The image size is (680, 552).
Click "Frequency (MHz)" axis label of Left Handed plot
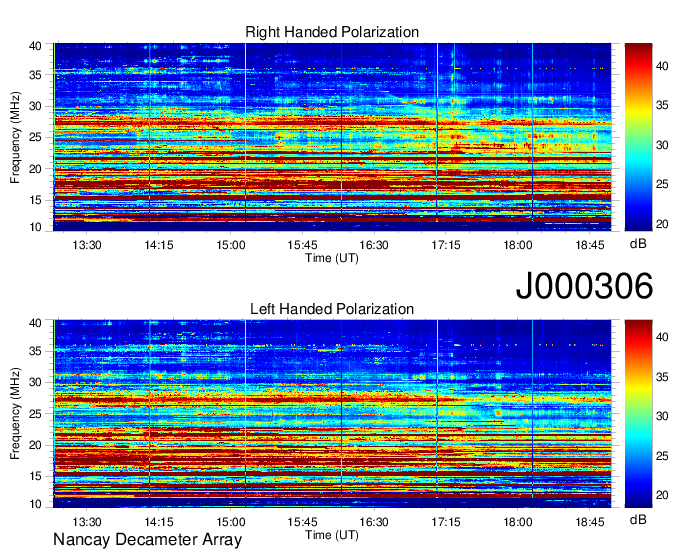point(15,414)
